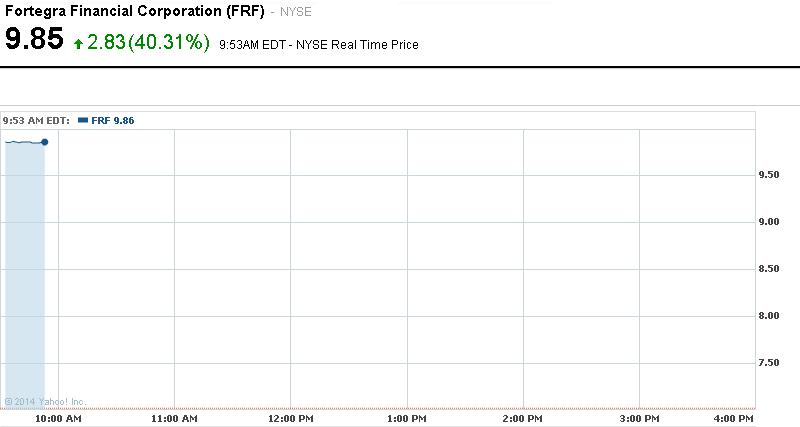Click the green up arrow icon
The image size is (800, 427).
79,44
